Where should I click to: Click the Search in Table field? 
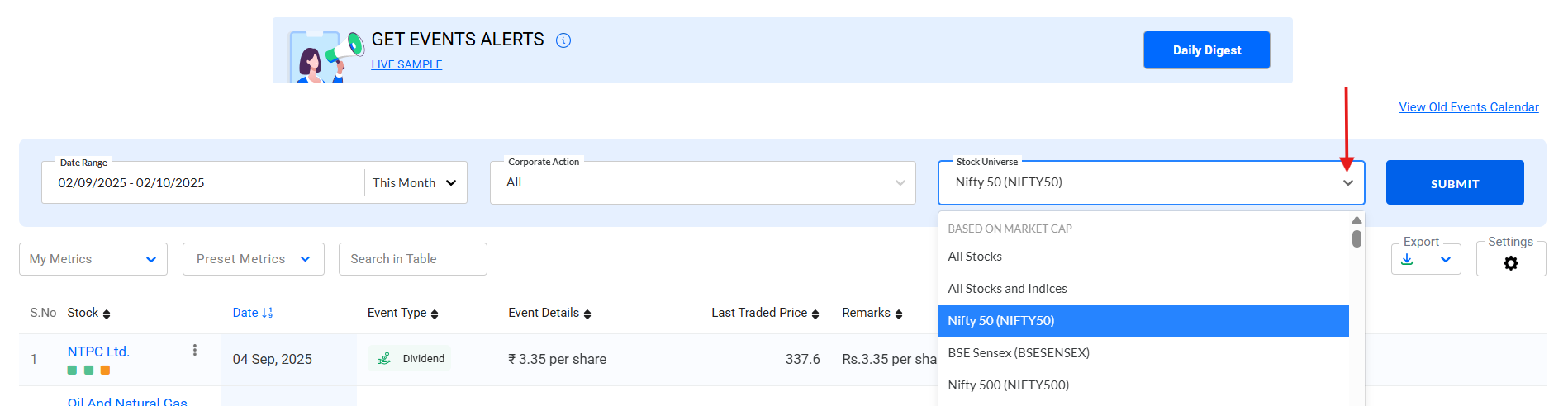coord(413,259)
